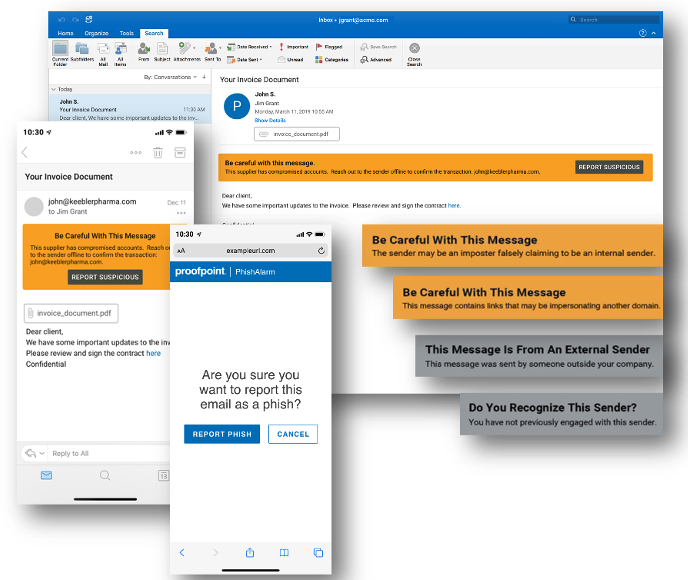Select John S. invoice email in list
This screenshot has width=688, height=580.
[130, 109]
